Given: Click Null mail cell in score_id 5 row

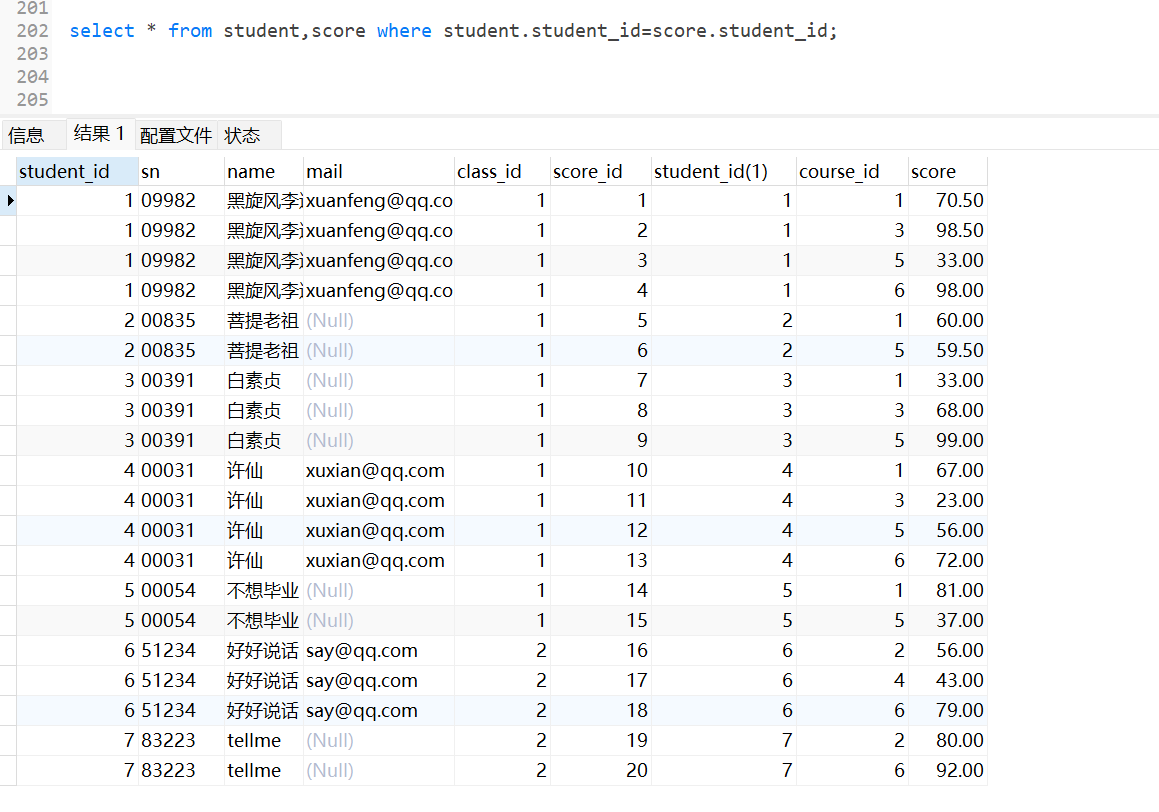Looking at the screenshot, I should click(x=378, y=320).
